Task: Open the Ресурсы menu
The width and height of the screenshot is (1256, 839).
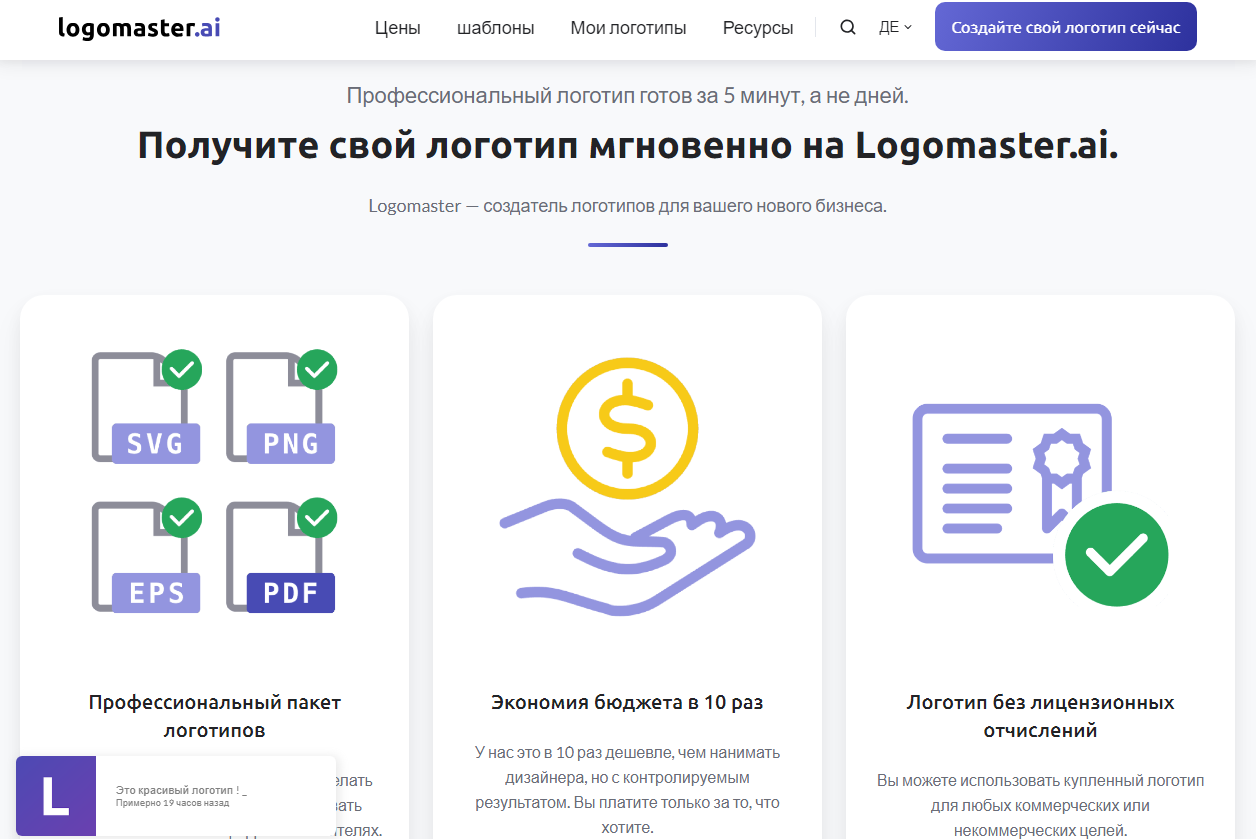Action: tap(758, 28)
